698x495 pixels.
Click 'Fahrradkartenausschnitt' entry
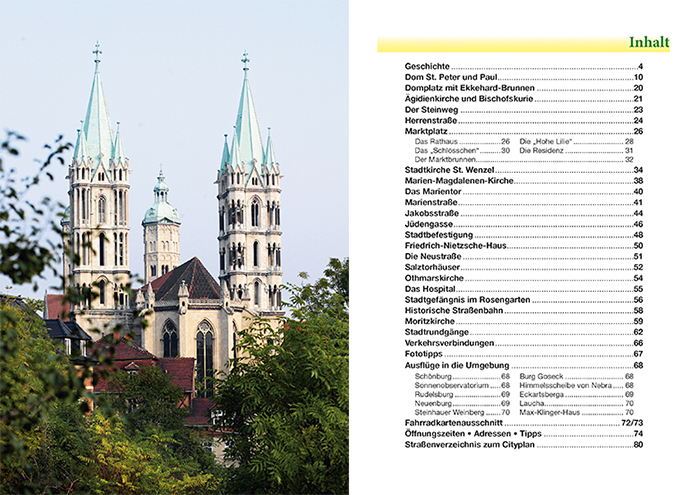[x=524, y=423]
